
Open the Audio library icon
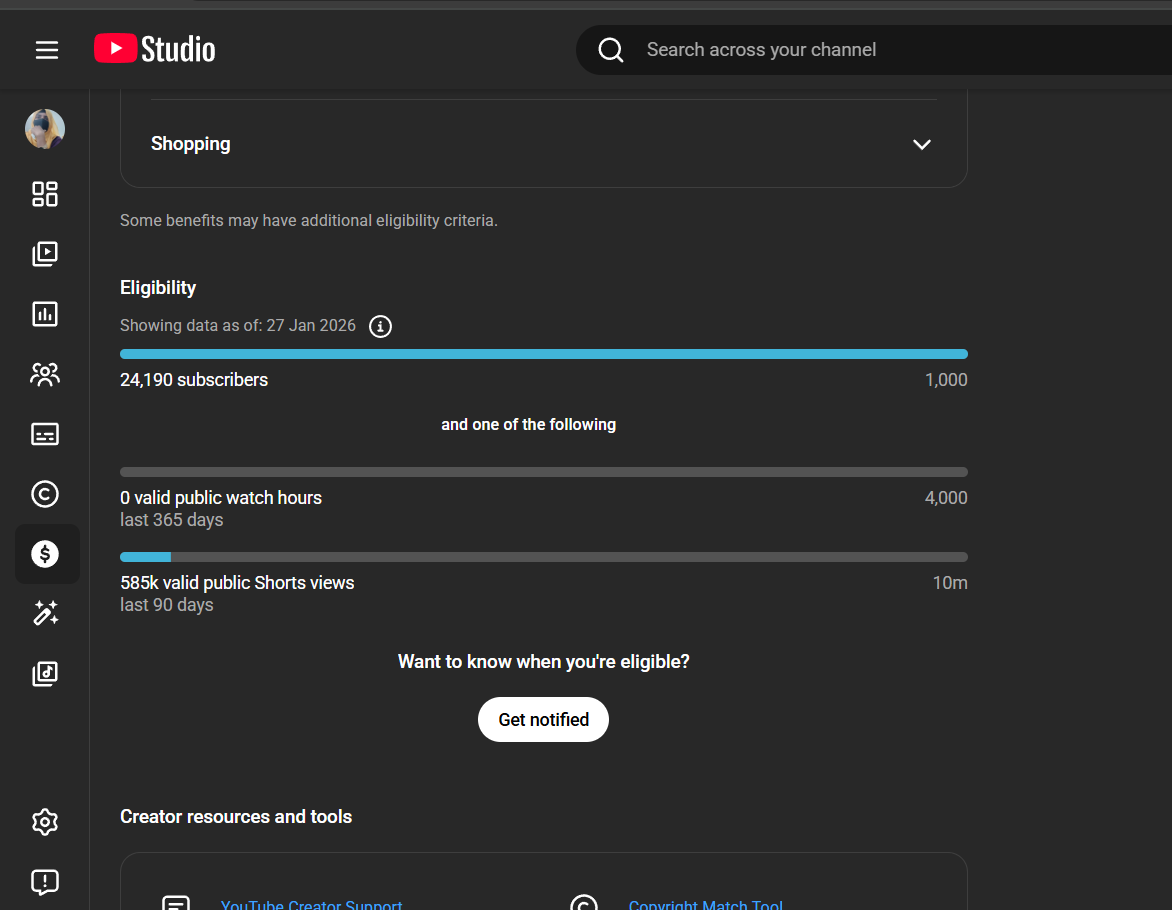pyautogui.click(x=45, y=674)
